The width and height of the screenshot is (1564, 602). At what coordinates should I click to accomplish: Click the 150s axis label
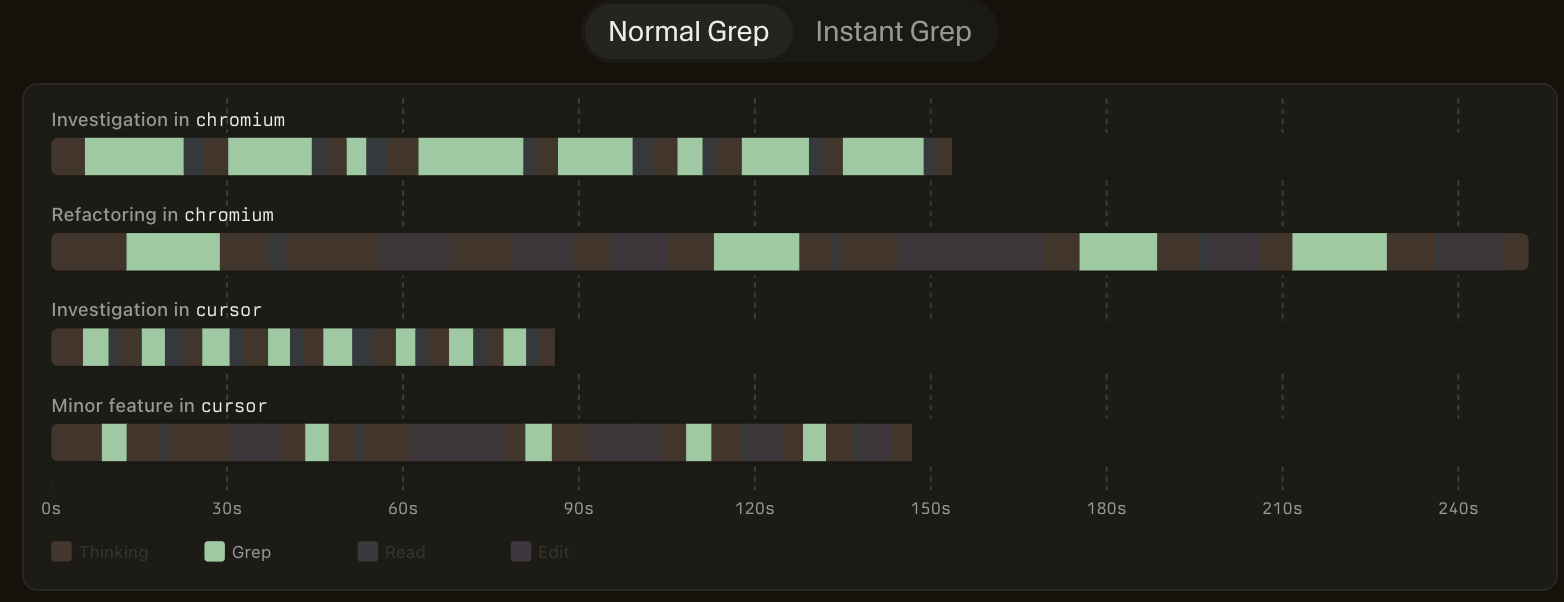930,509
